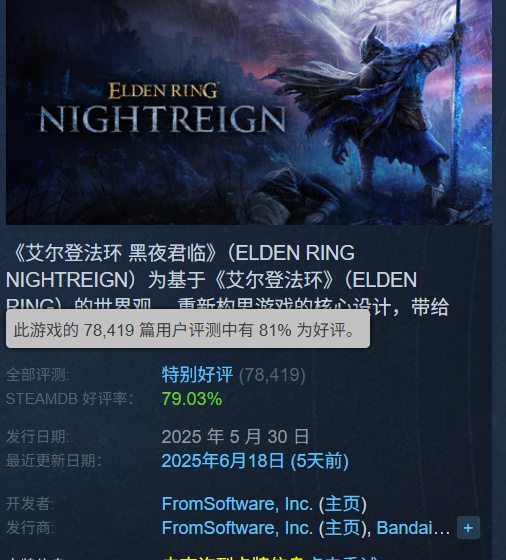Click the 最近更新日期 label
Screen dimensions: 506x560
click(x=54, y=461)
